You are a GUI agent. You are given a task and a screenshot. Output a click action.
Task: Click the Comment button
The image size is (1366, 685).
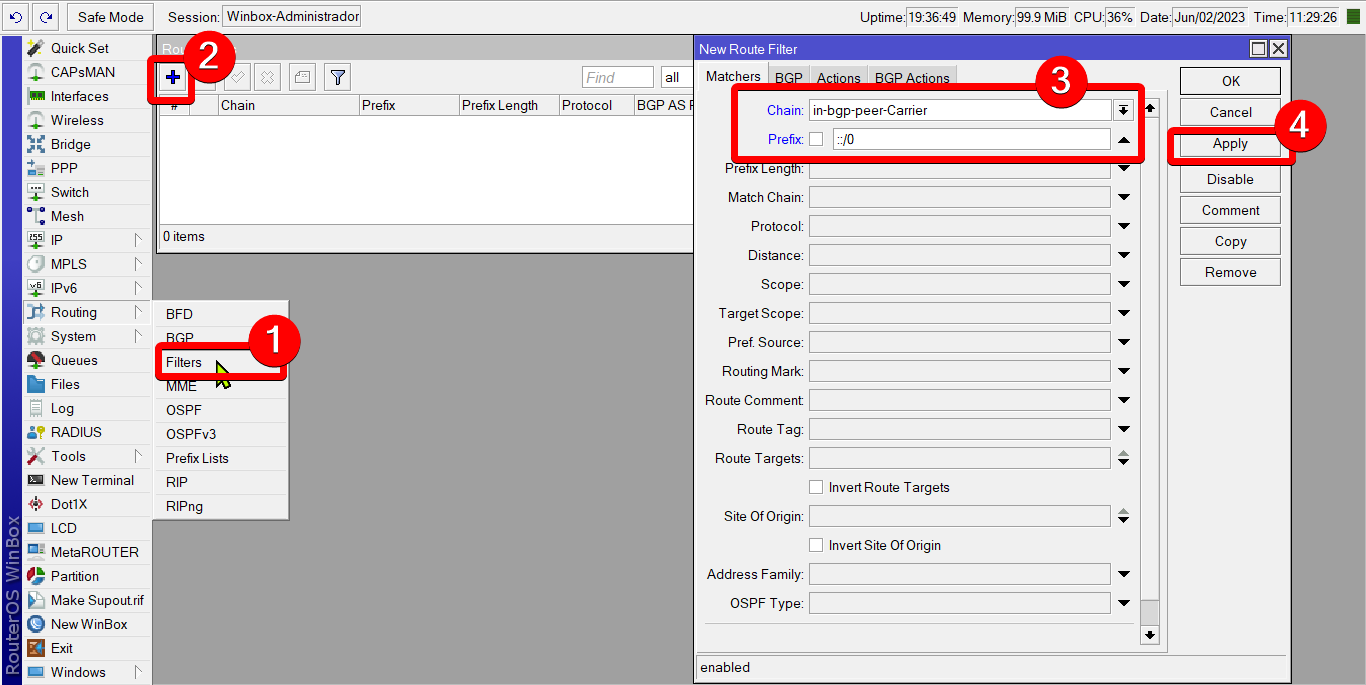coord(1230,210)
